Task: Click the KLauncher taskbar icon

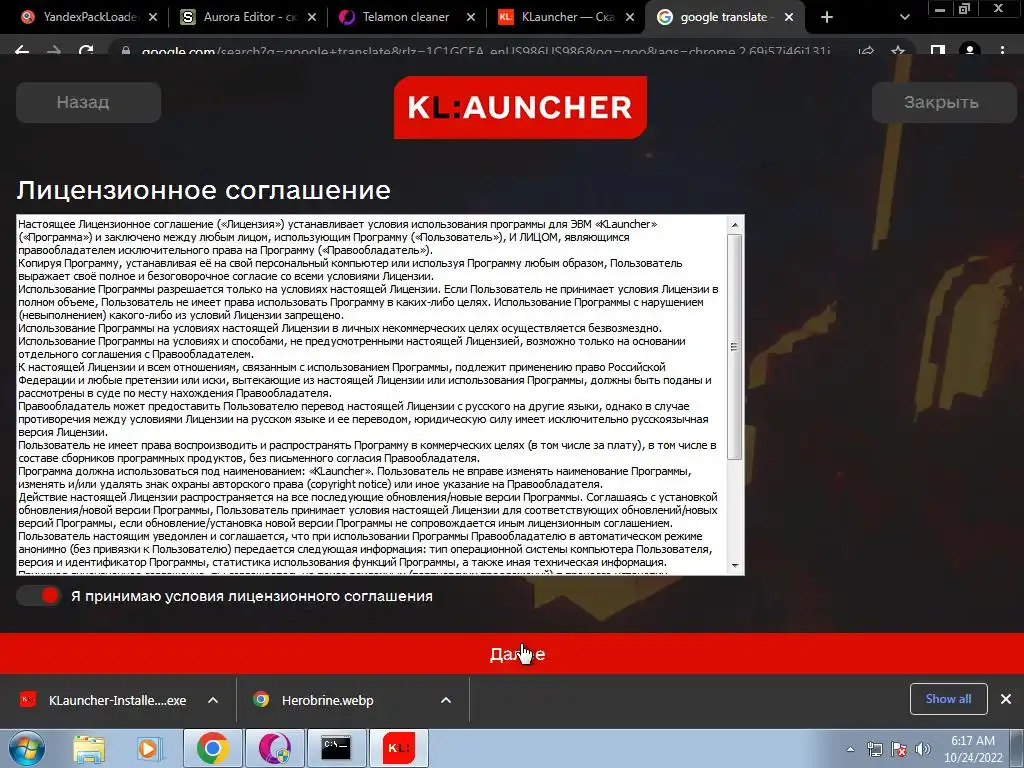Action: (x=398, y=748)
